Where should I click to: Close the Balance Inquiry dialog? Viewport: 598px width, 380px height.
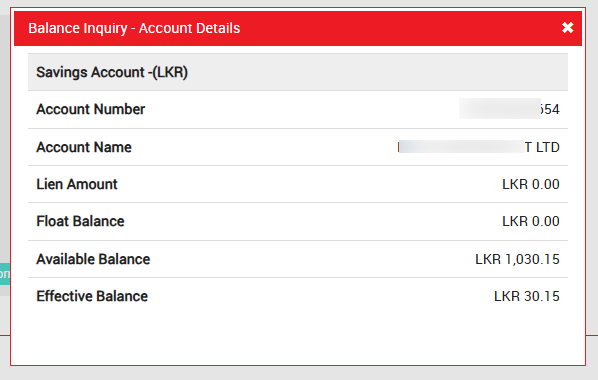(567, 27)
